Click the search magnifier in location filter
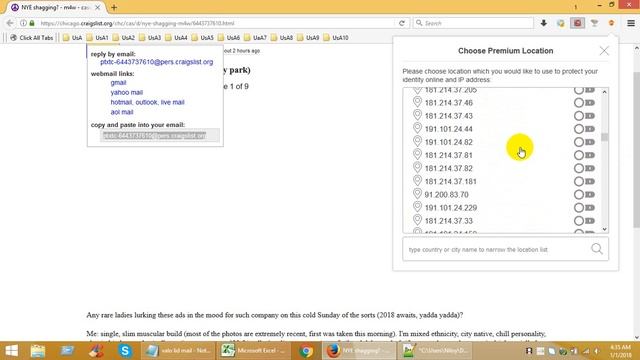The height and width of the screenshot is (360, 640). tap(597, 249)
